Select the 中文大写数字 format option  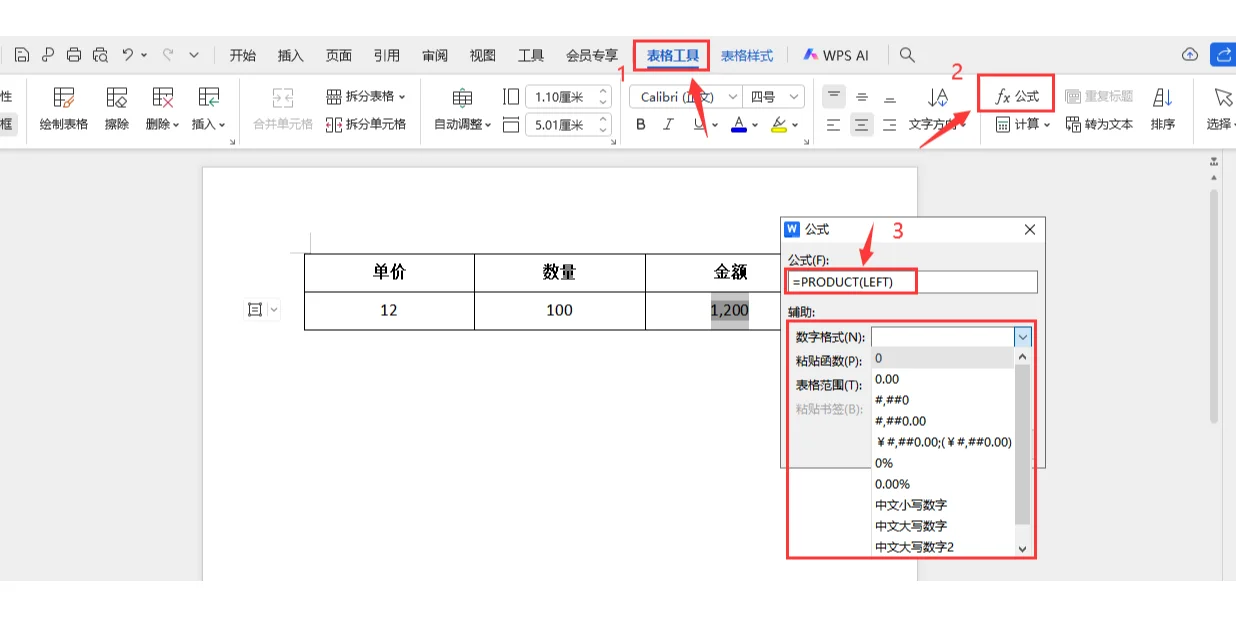(910, 526)
